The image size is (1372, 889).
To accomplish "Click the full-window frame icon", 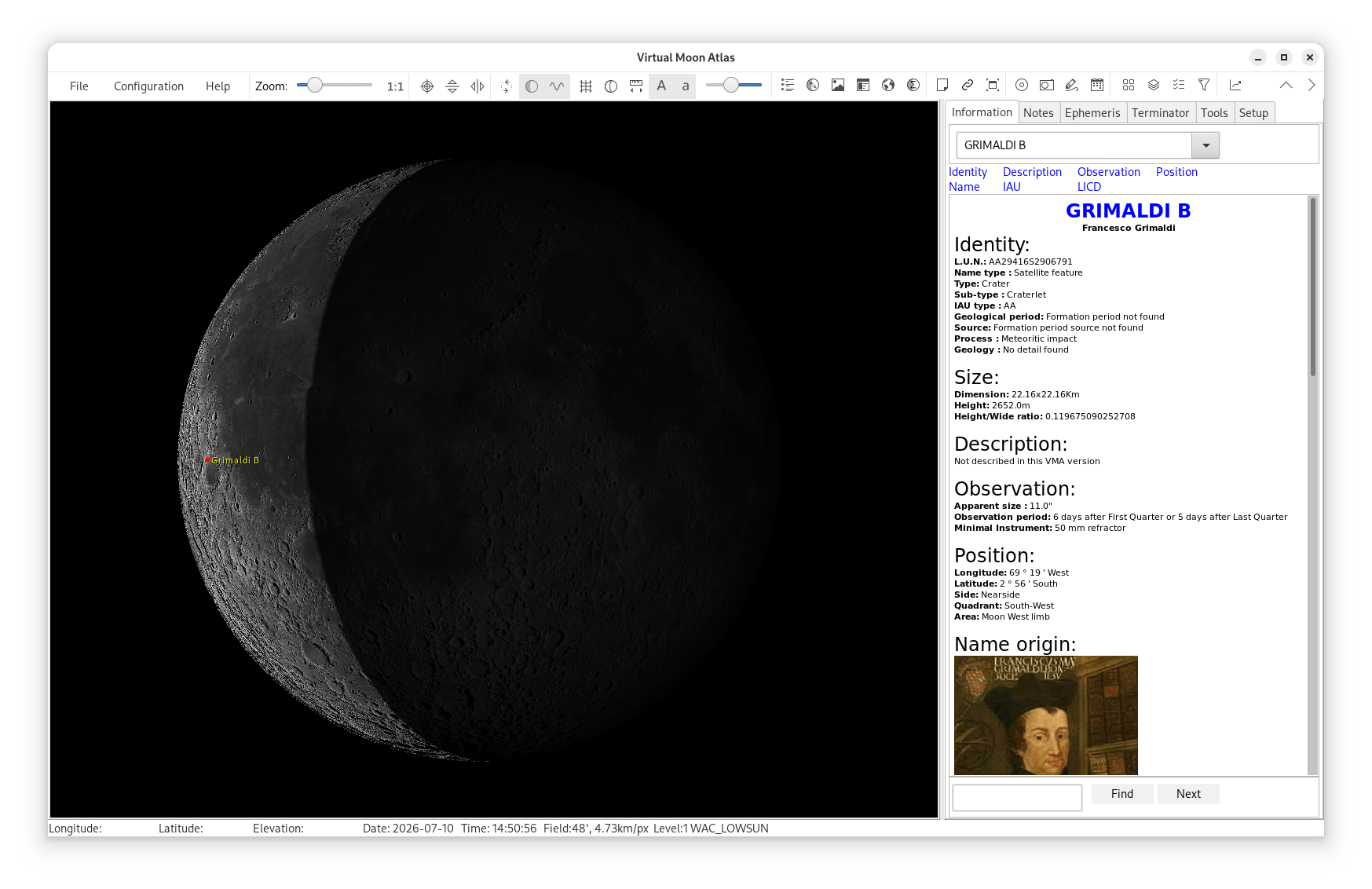I will point(993,86).
